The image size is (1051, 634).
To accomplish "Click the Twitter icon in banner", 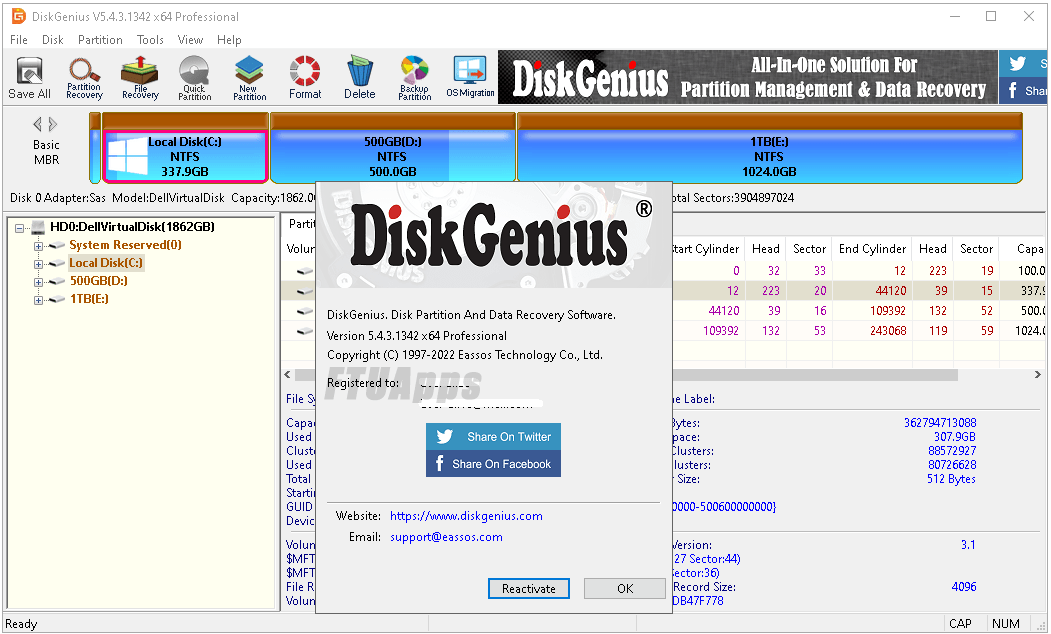I will click(1017, 64).
